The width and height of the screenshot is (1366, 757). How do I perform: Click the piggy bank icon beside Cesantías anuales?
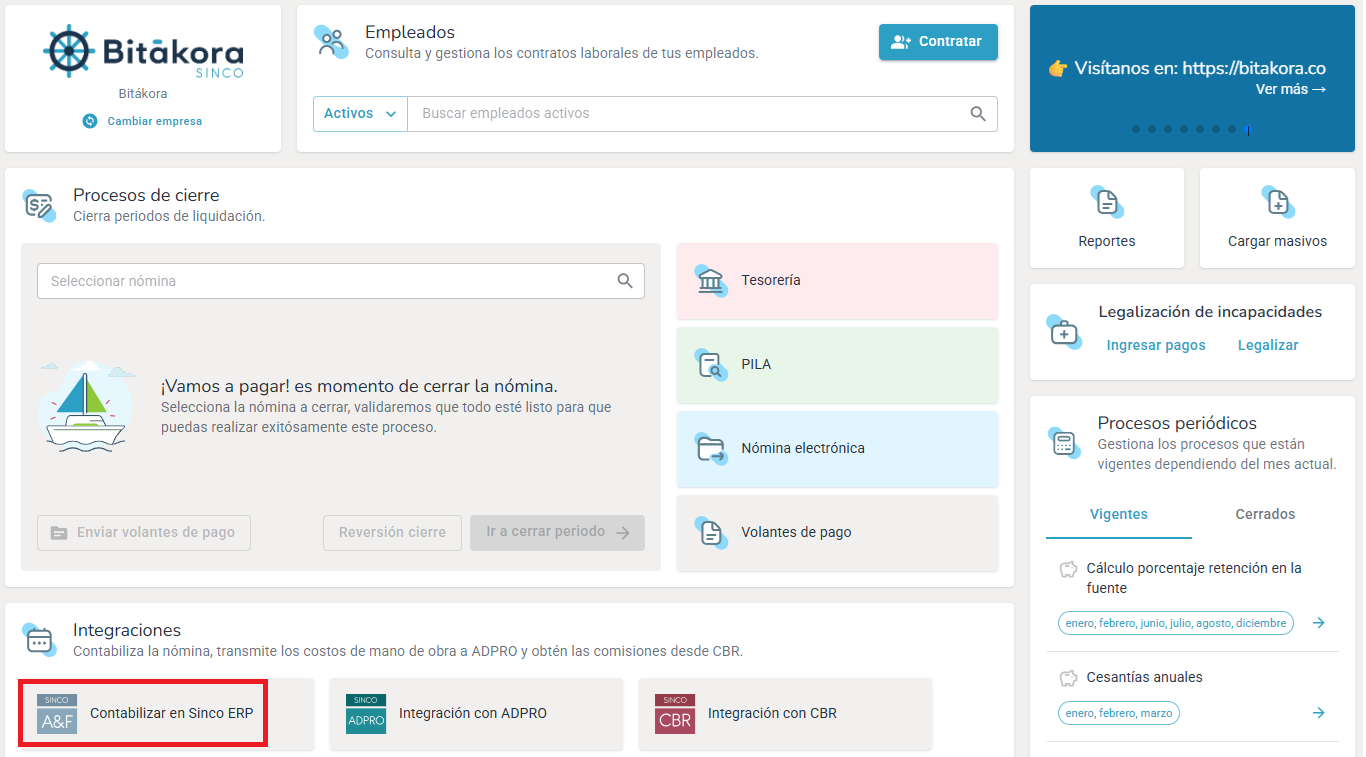point(1068,678)
